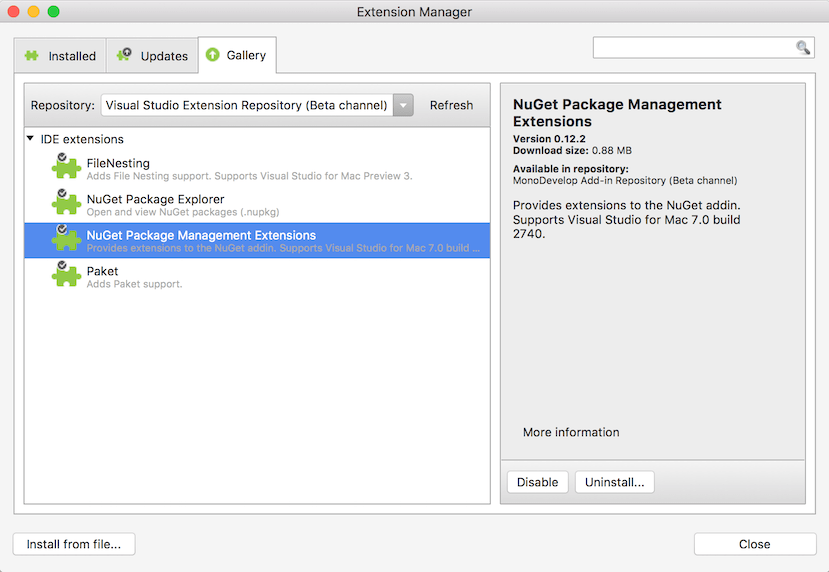Viewport: 829px width, 572px height.
Task: Click the Updates tab puzzle icon
Action: point(124,55)
